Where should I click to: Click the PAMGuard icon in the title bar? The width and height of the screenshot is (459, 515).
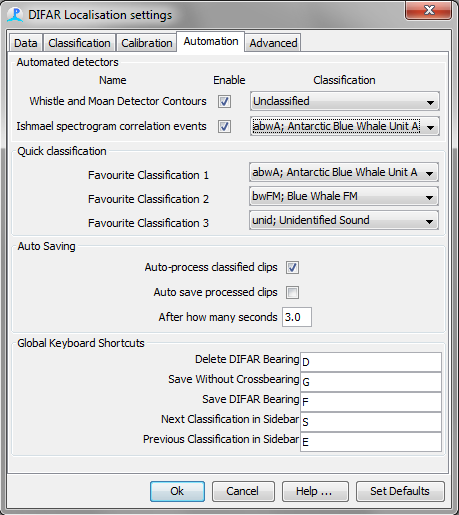(x=15, y=15)
